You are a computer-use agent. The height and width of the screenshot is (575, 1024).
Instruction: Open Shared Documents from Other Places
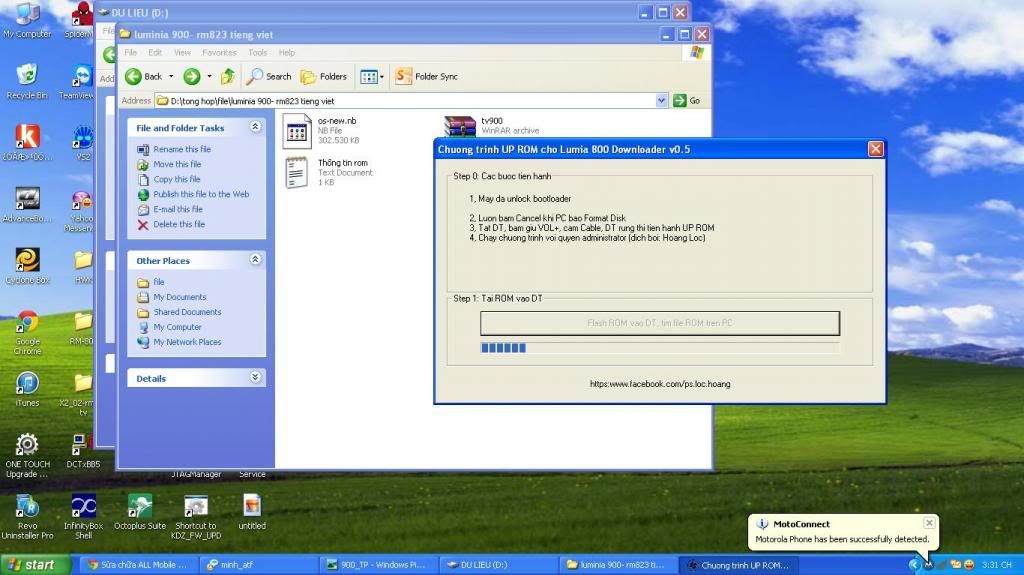coord(187,312)
